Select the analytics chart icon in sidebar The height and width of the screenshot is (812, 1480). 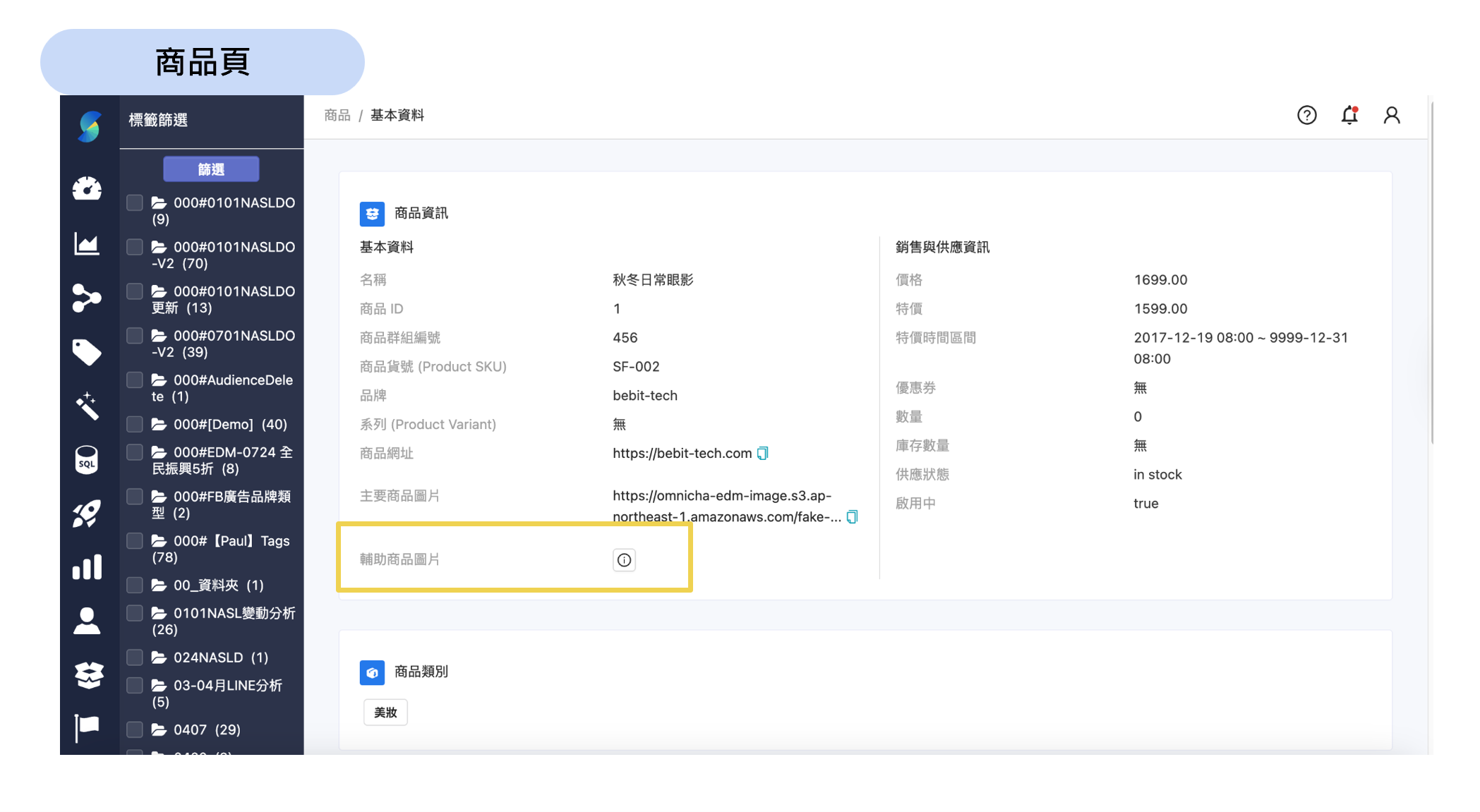coord(87,243)
